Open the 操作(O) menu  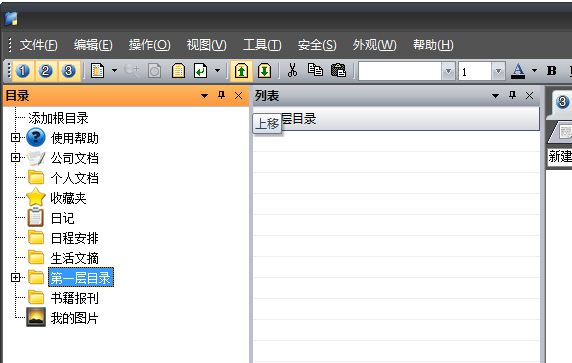[x=150, y=45]
